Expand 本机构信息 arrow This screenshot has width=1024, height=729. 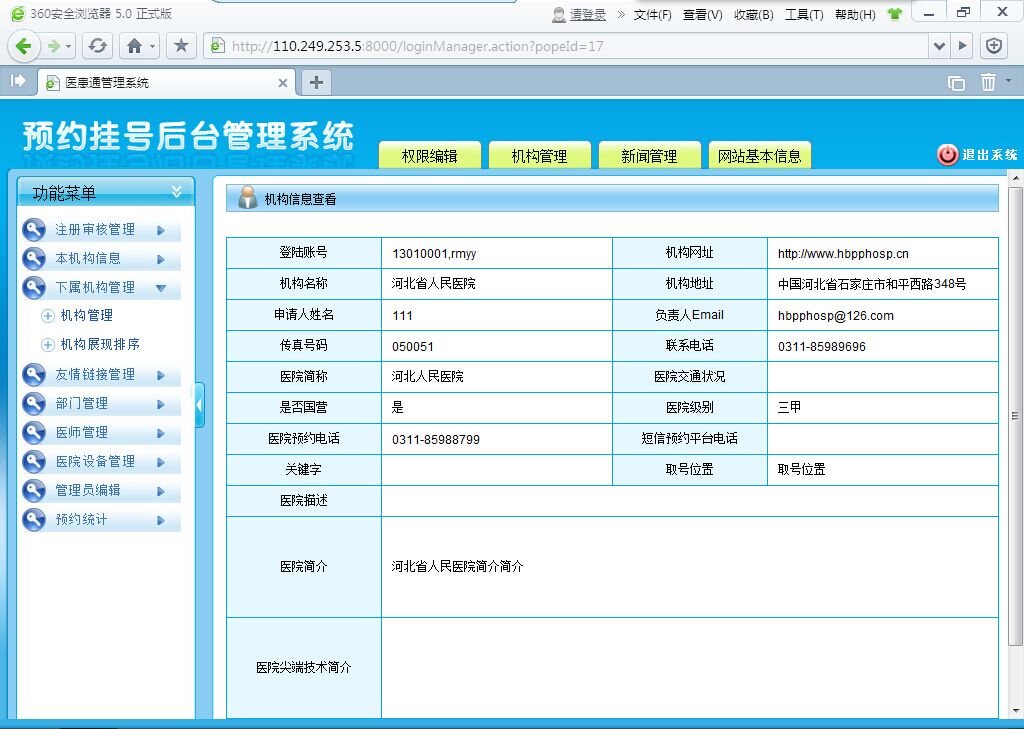pos(161,259)
